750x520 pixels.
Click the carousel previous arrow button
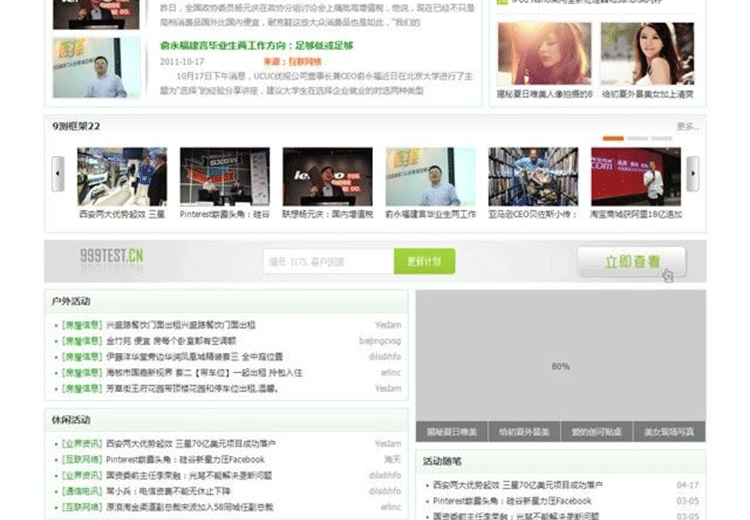[x=58, y=174]
